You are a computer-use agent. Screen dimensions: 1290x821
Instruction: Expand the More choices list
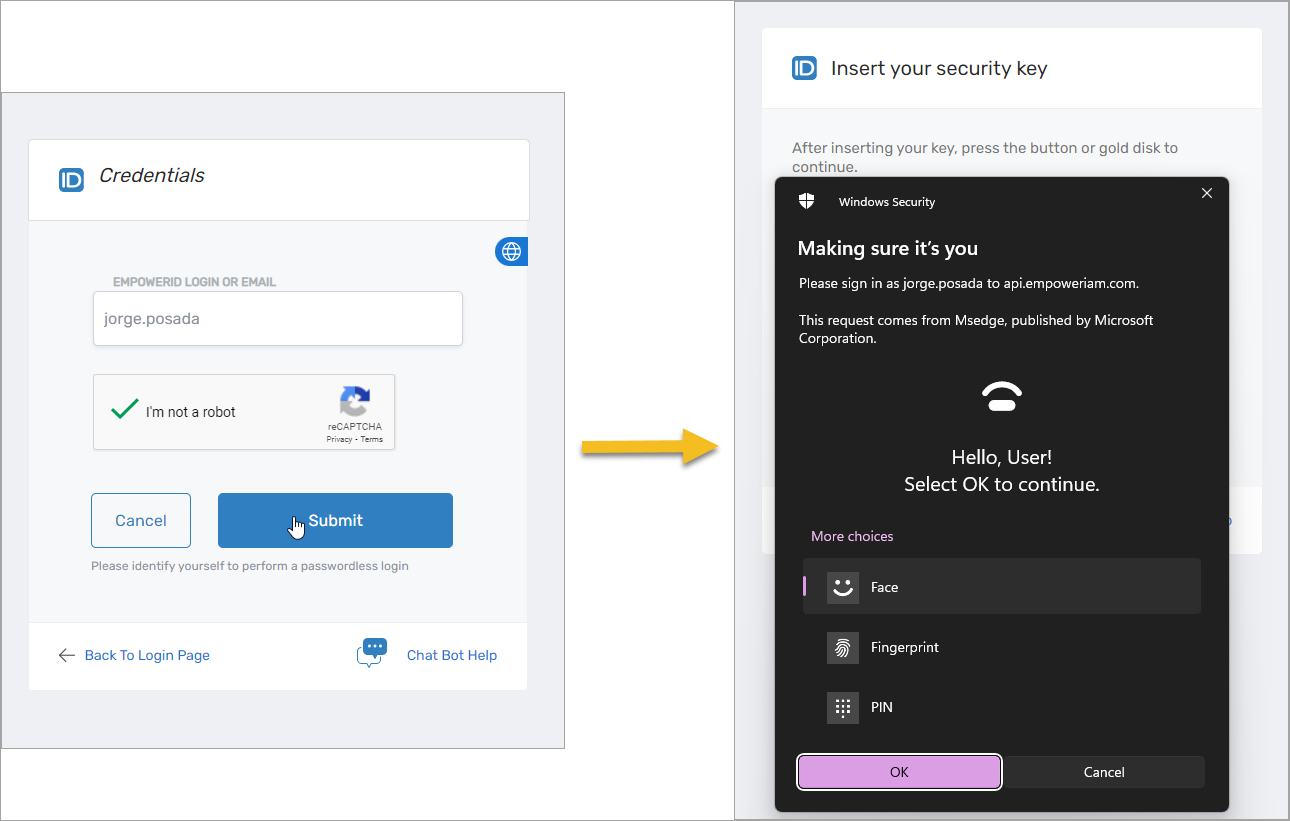click(852, 536)
